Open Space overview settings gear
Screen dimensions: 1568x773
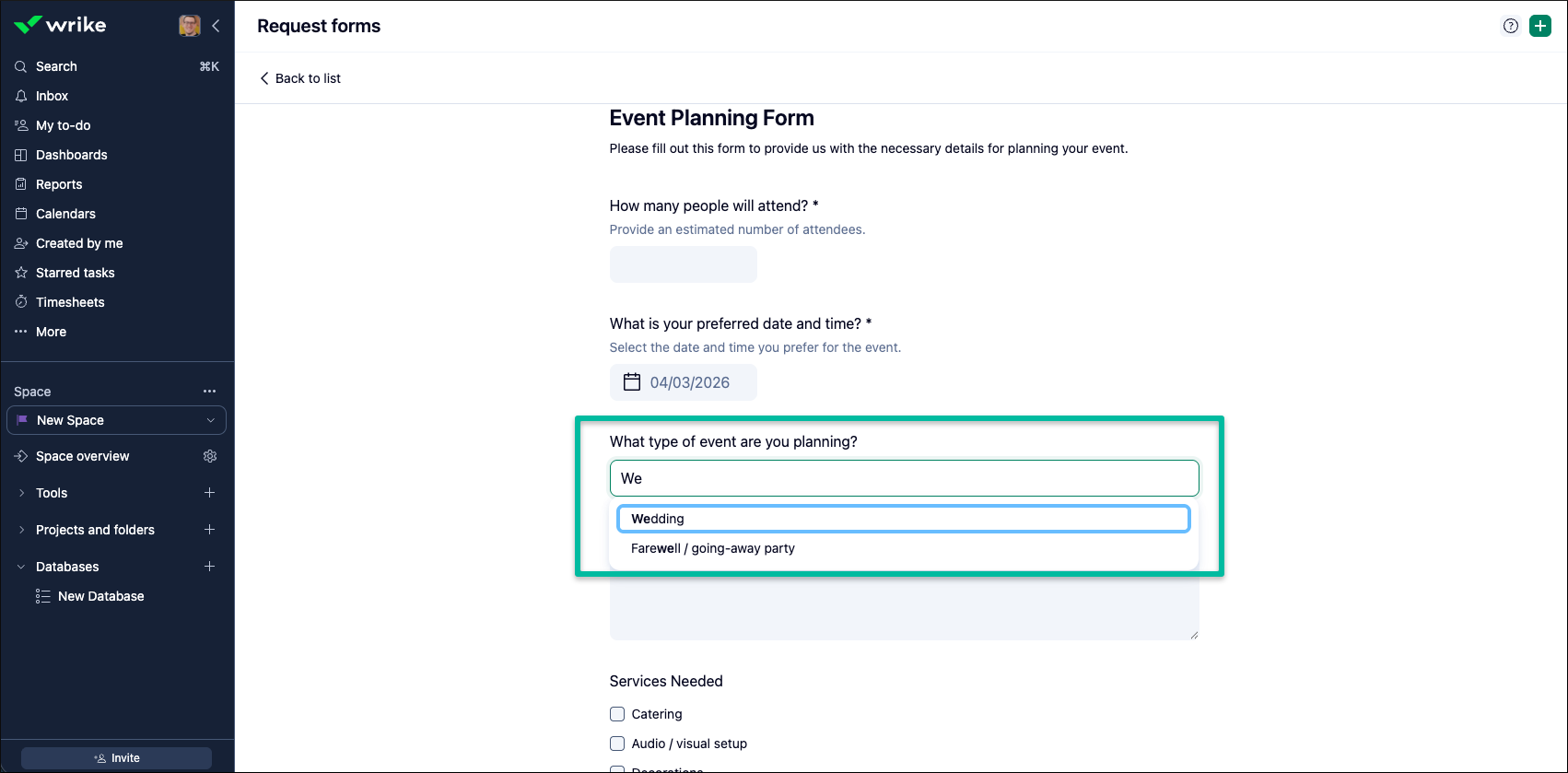click(x=210, y=456)
